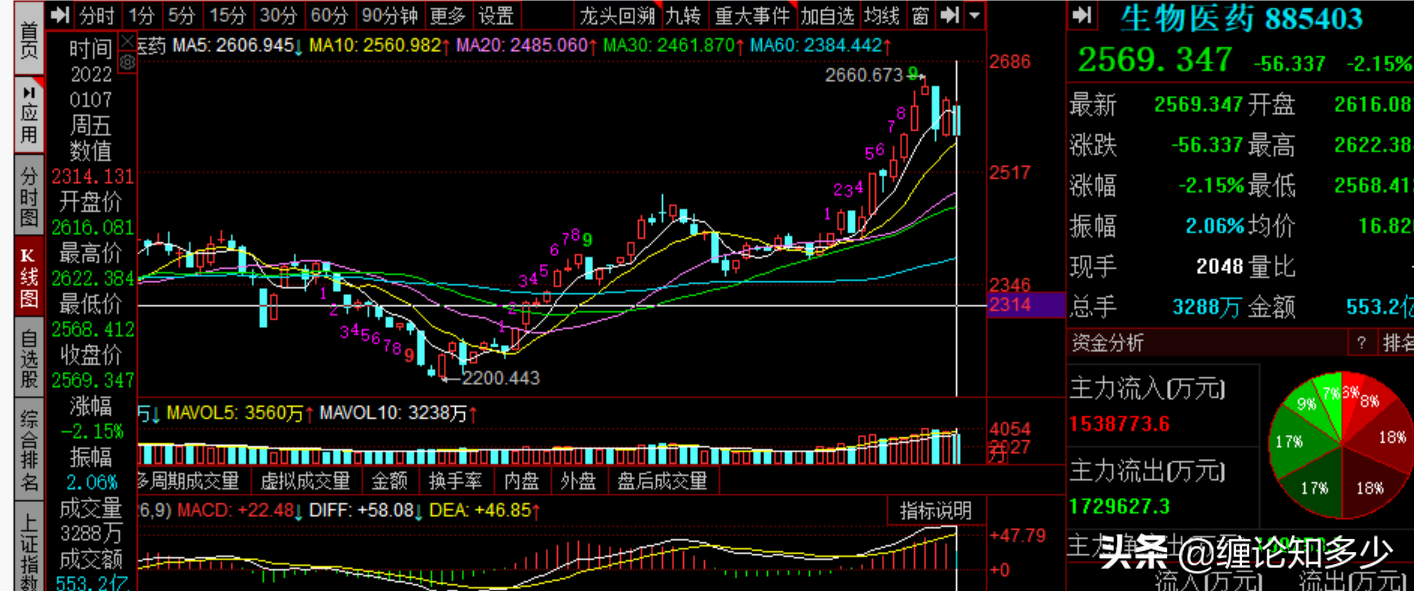Screen dimensions: 1414x591
Task: Toggle the 九转 indicator
Action: (684, 15)
